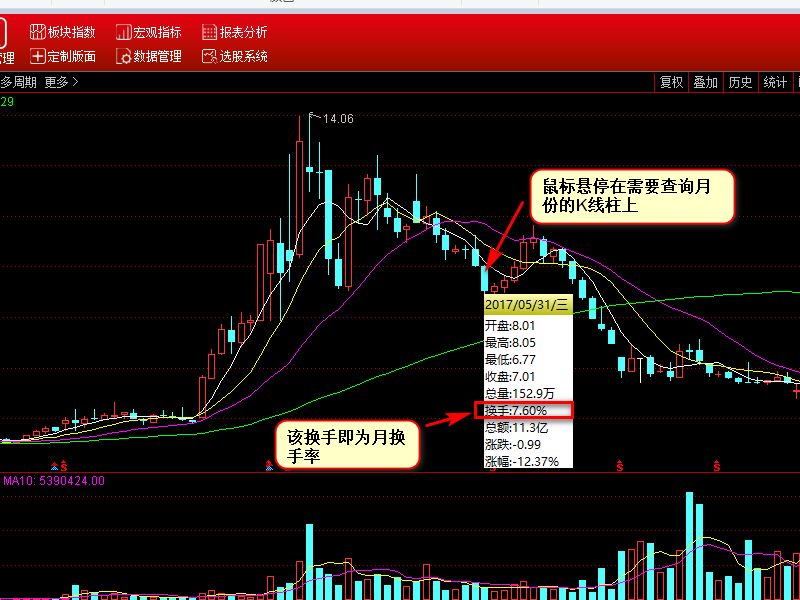Click the 涨跌:-0.99 change value

point(513,444)
